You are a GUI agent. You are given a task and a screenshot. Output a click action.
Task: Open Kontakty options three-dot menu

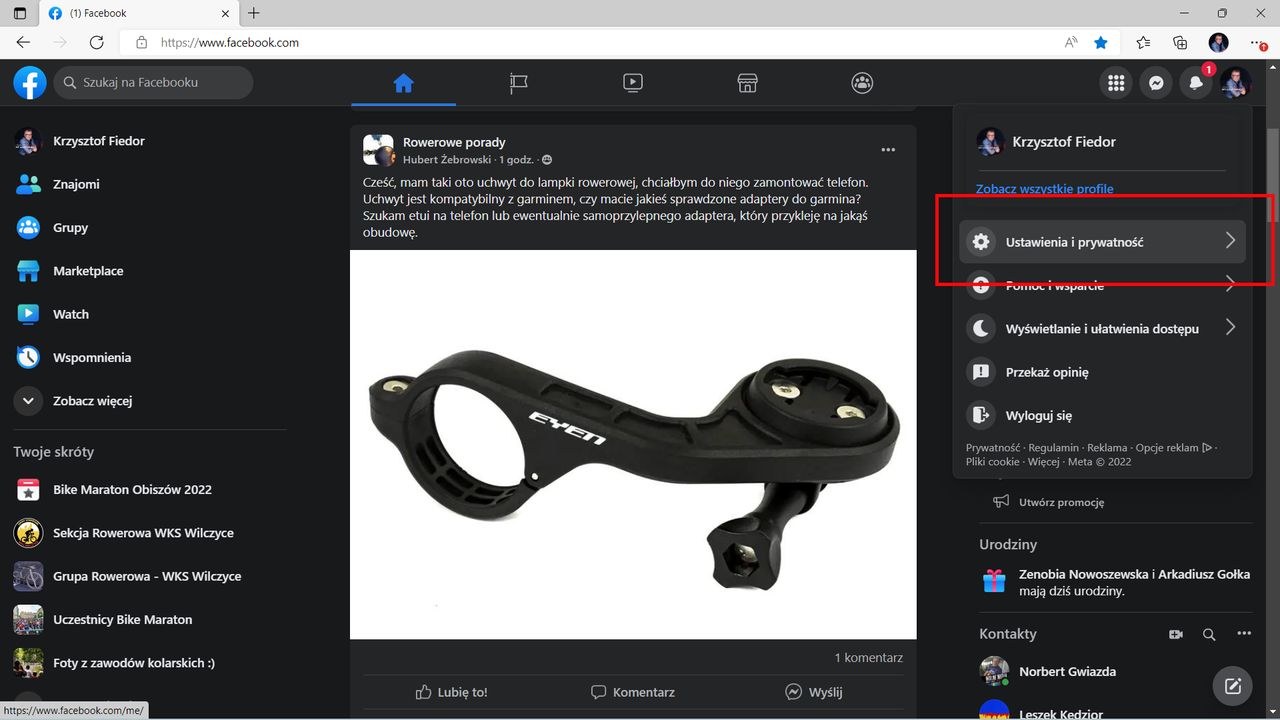click(x=1244, y=634)
